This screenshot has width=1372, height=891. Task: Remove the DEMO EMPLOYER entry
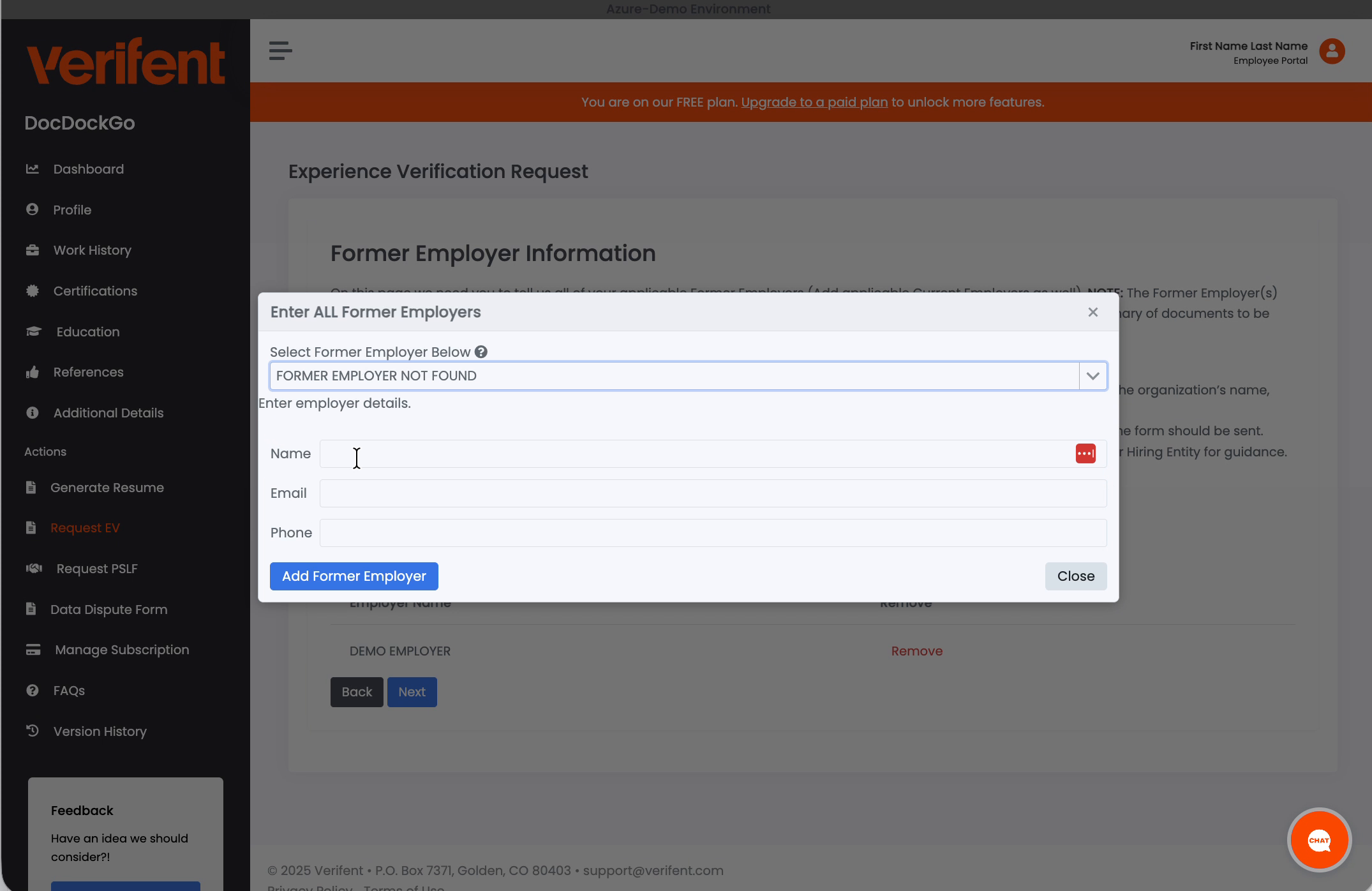tap(917, 650)
